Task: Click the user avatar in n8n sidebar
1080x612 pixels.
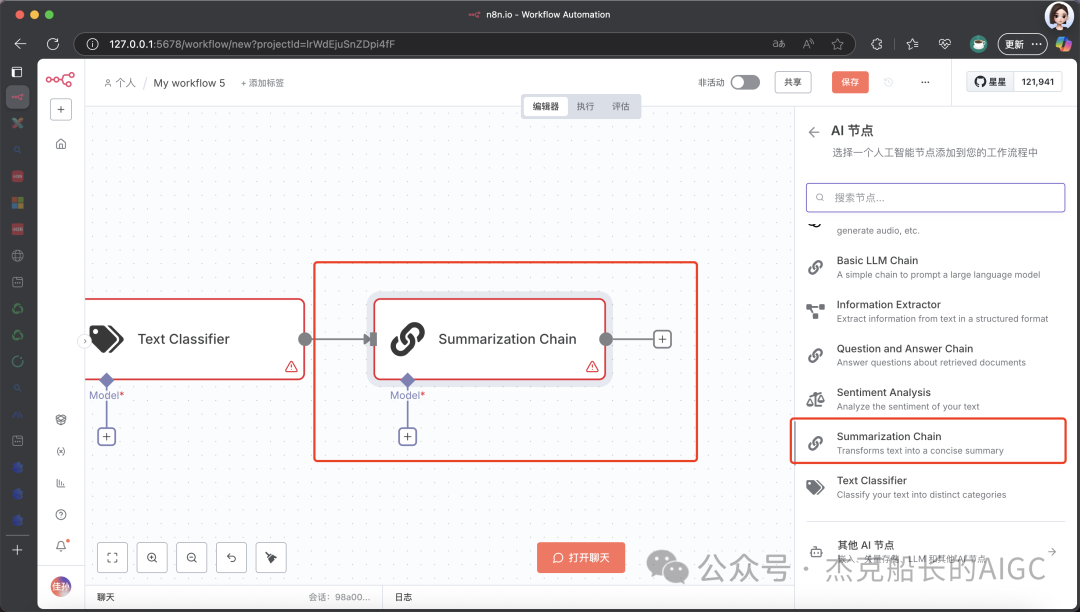Action: click(61, 587)
